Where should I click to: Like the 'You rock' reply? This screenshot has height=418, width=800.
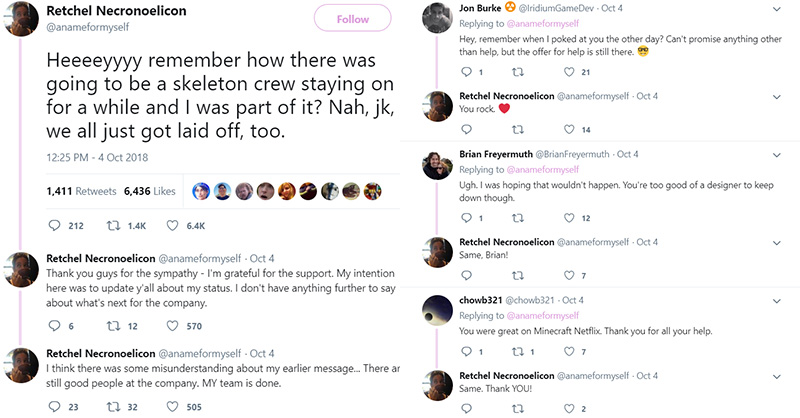click(571, 130)
